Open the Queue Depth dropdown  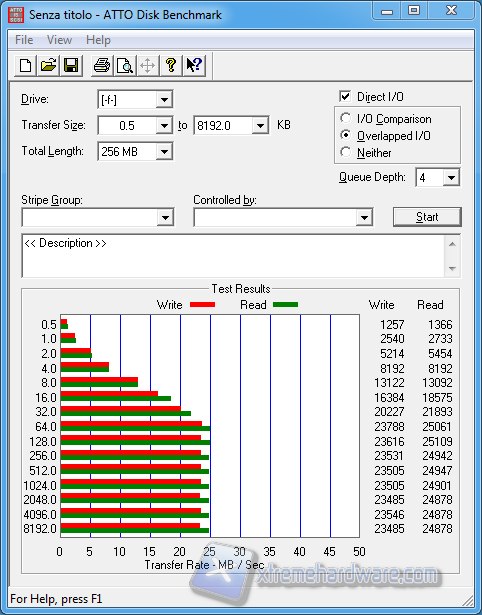pyautogui.click(x=451, y=178)
